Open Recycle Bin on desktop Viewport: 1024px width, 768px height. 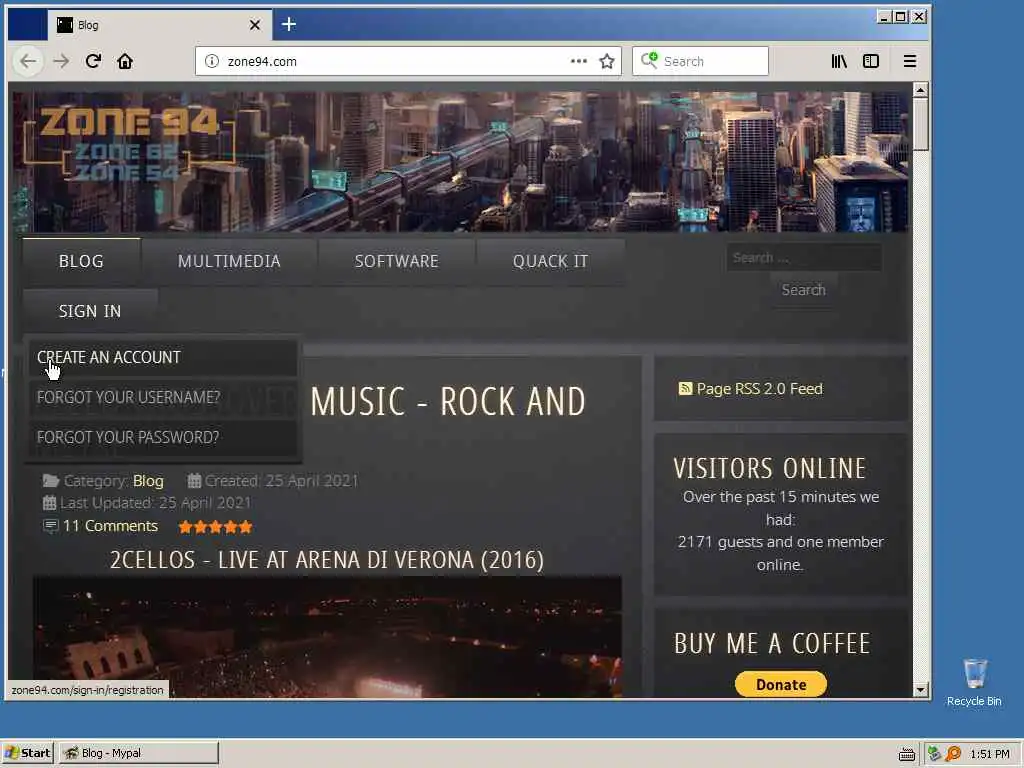pyautogui.click(x=974, y=682)
